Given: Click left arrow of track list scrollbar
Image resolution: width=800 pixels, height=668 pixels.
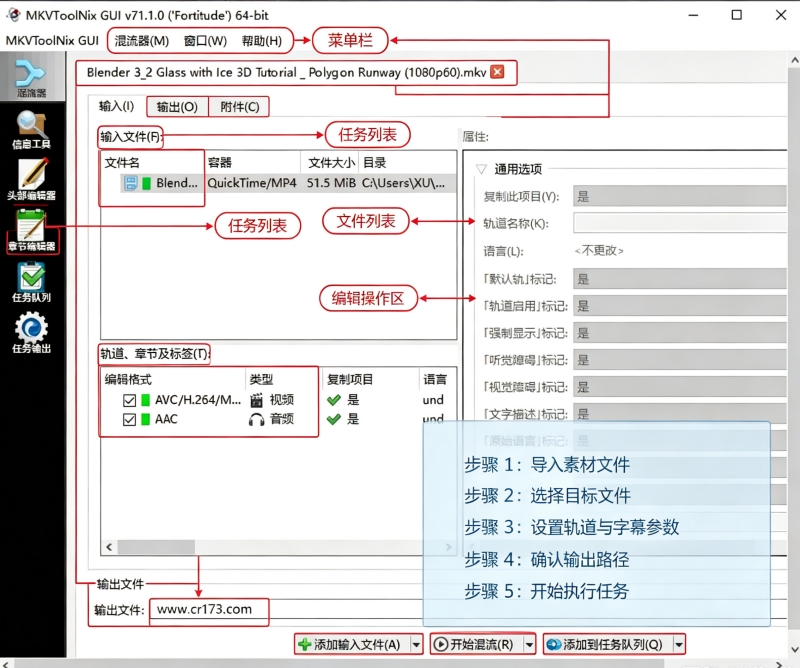Looking at the screenshot, I should tap(109, 547).
